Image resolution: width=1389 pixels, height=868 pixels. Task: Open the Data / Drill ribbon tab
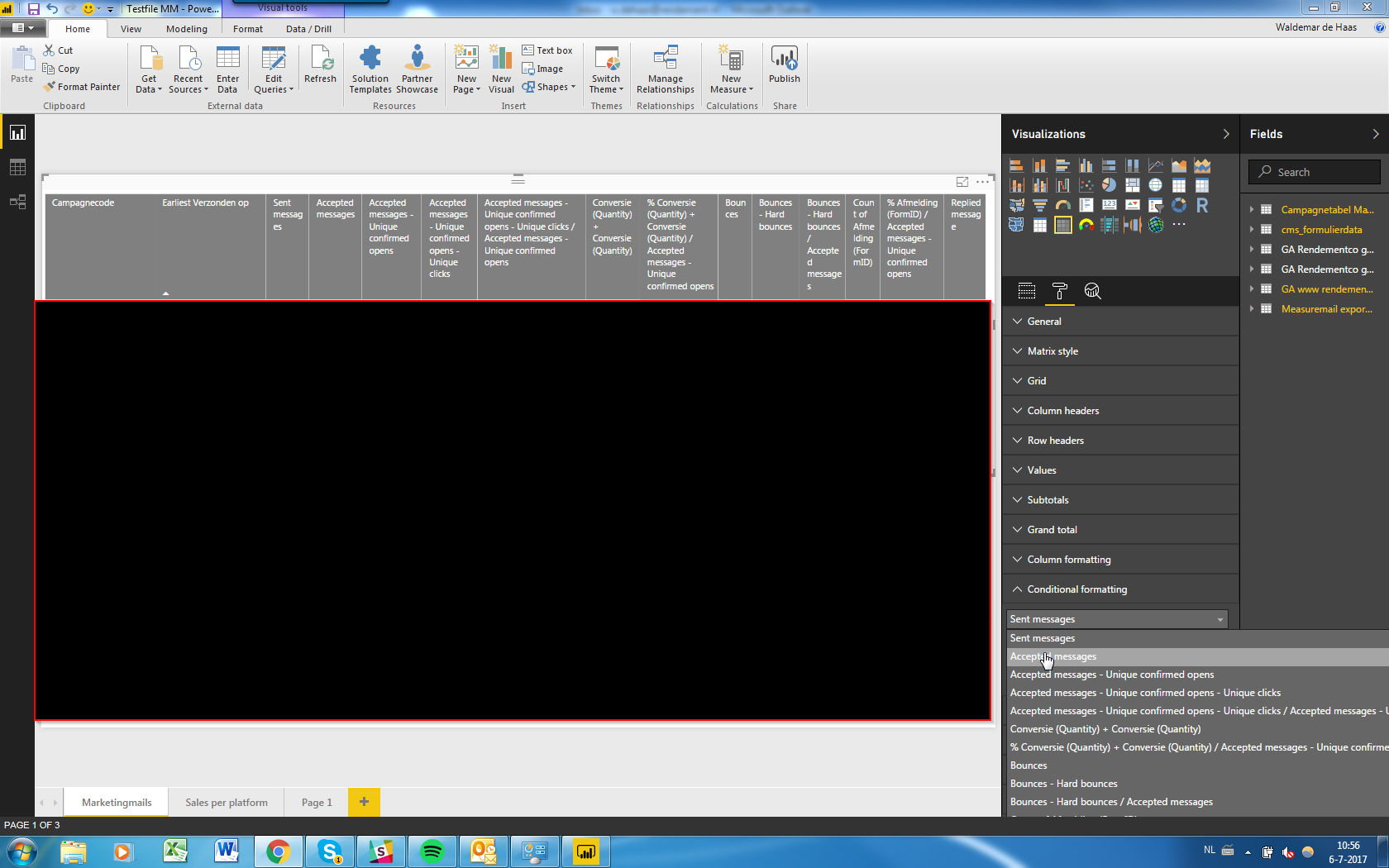click(x=308, y=29)
